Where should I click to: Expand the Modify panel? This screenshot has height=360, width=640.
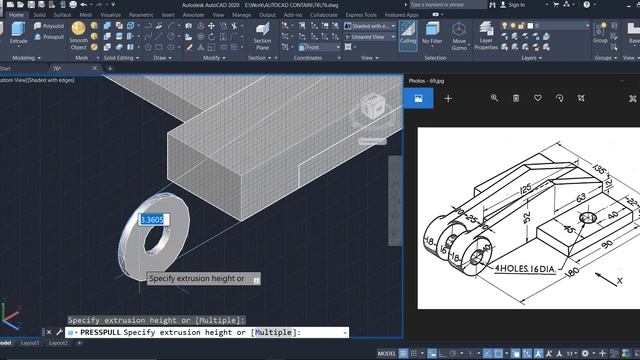[x=214, y=58]
